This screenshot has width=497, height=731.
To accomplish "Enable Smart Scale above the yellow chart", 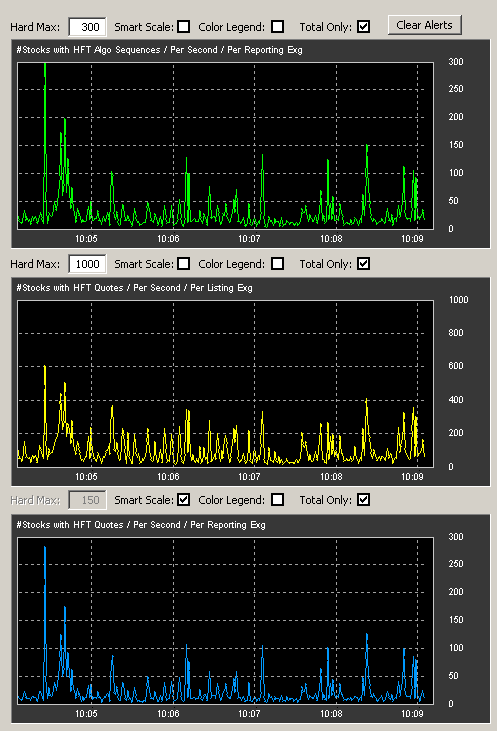I will pos(184,264).
